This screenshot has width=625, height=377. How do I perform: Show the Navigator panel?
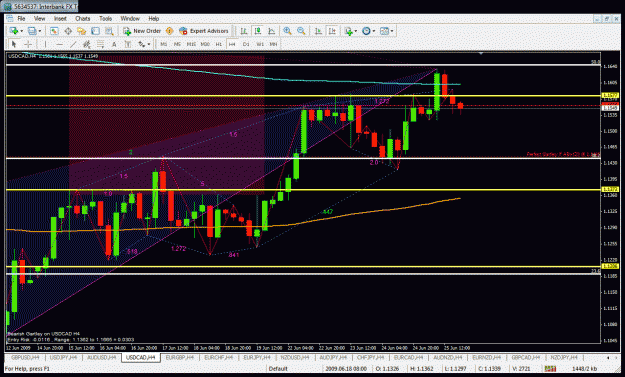[82, 31]
